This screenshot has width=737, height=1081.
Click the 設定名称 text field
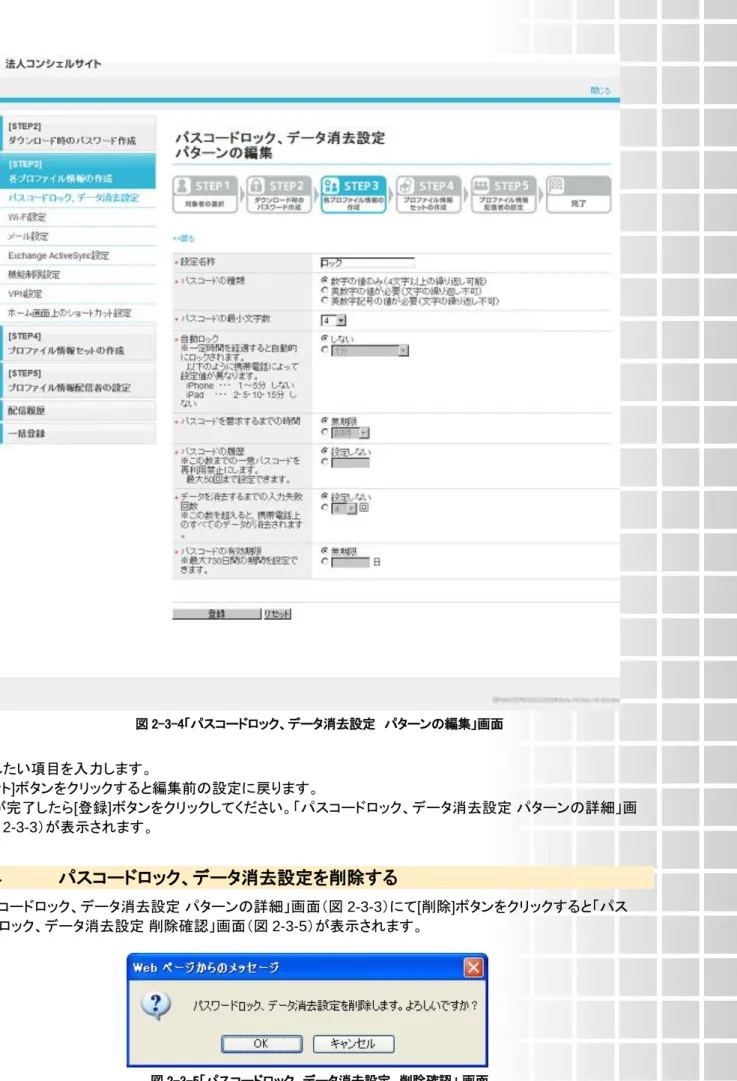pyautogui.click(x=367, y=263)
